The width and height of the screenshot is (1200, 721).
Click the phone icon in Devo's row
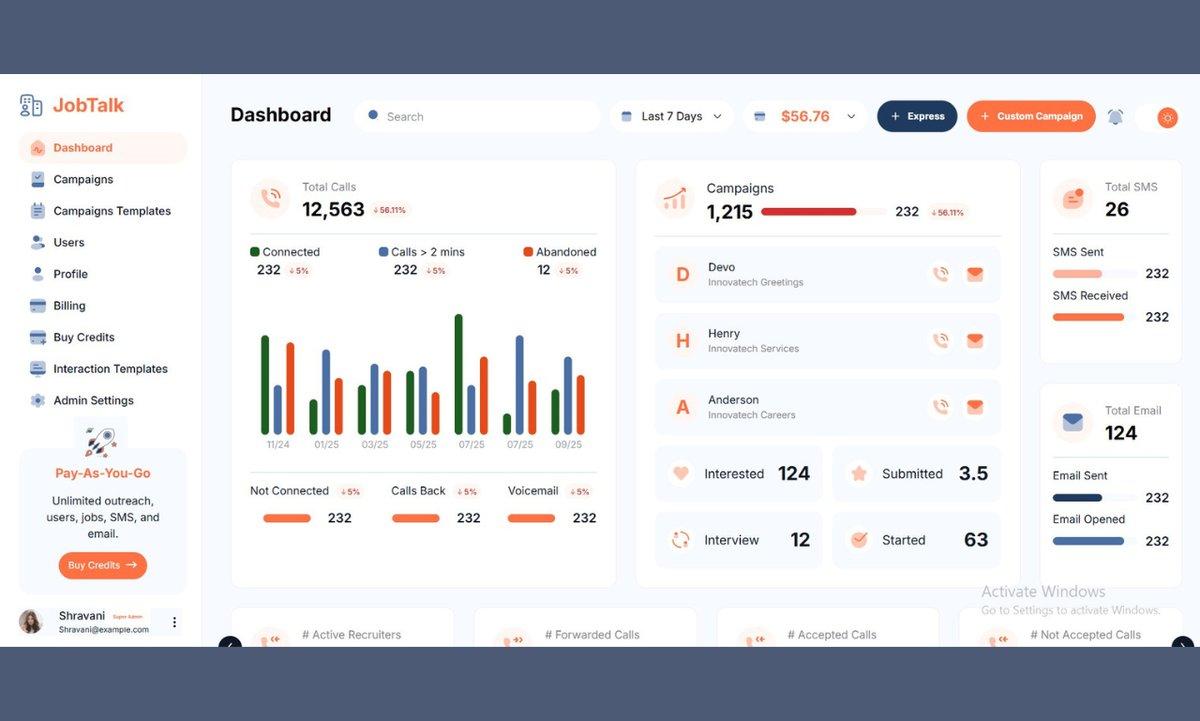pyautogui.click(x=940, y=274)
